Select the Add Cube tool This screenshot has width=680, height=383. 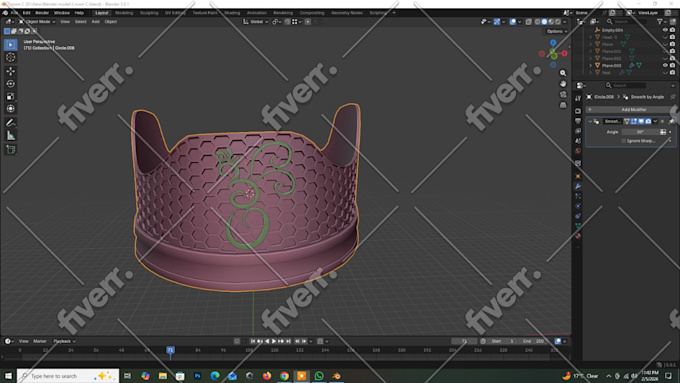coord(11,150)
